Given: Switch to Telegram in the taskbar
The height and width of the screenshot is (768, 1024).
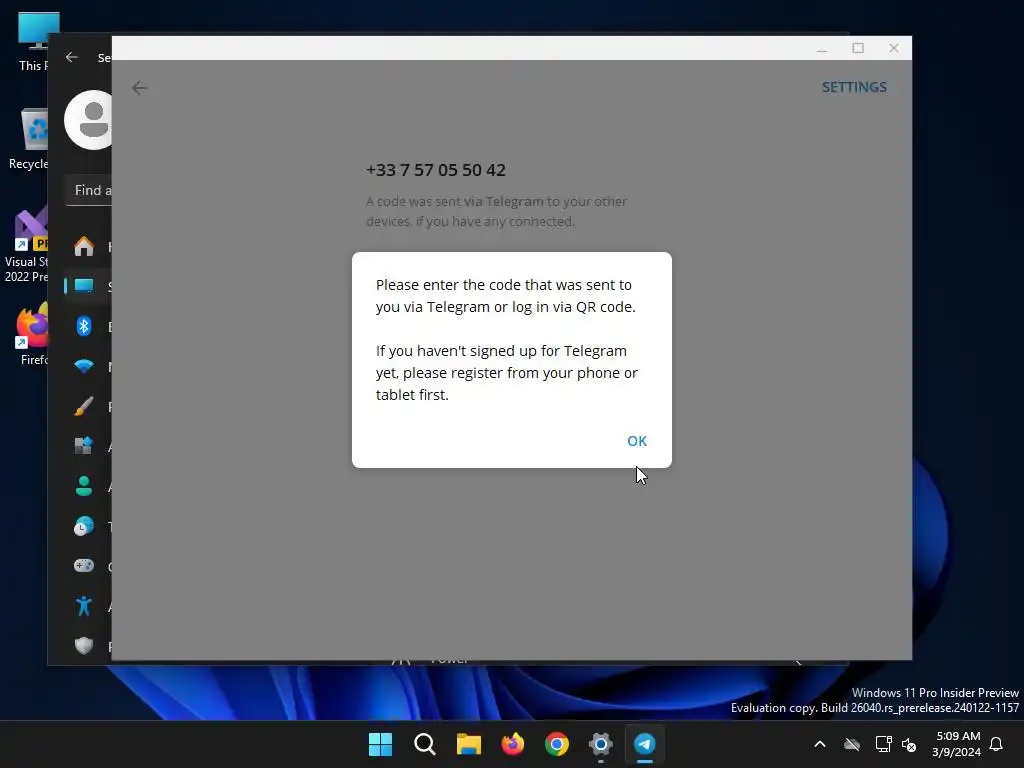Looking at the screenshot, I should (645, 744).
